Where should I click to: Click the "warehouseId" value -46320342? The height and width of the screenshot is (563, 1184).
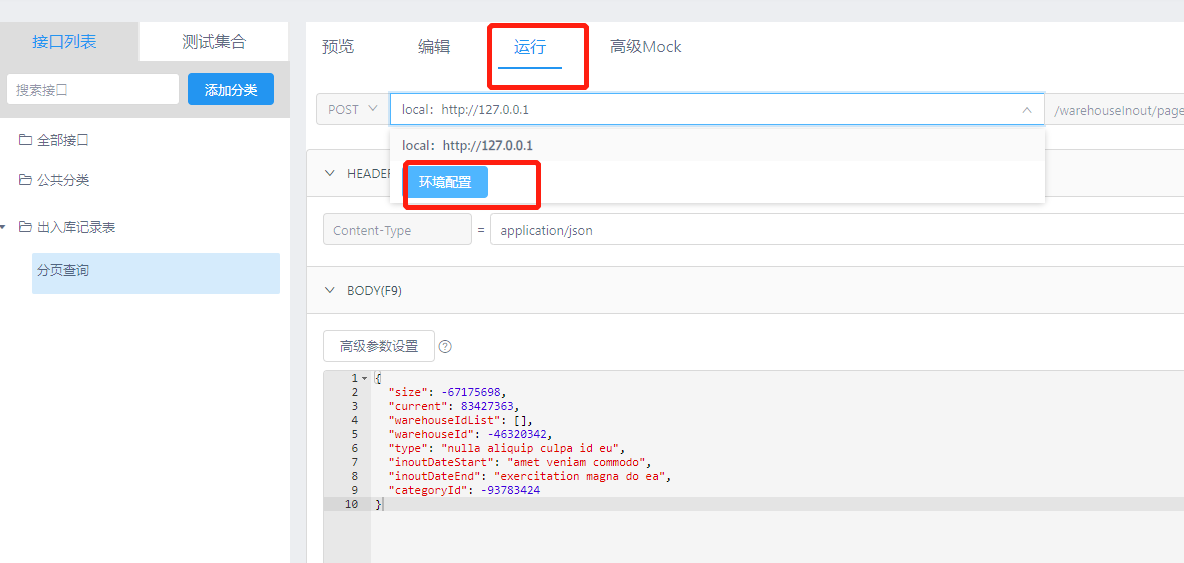tap(516, 434)
